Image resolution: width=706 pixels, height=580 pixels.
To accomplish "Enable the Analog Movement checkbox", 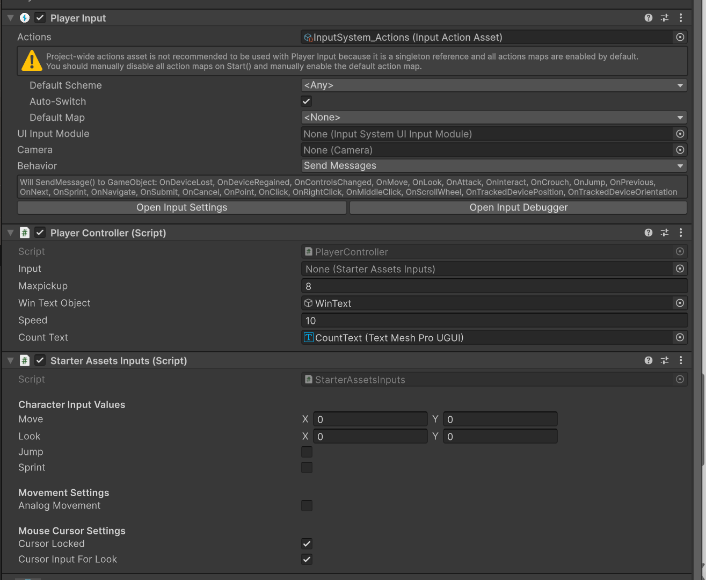I will pos(307,505).
